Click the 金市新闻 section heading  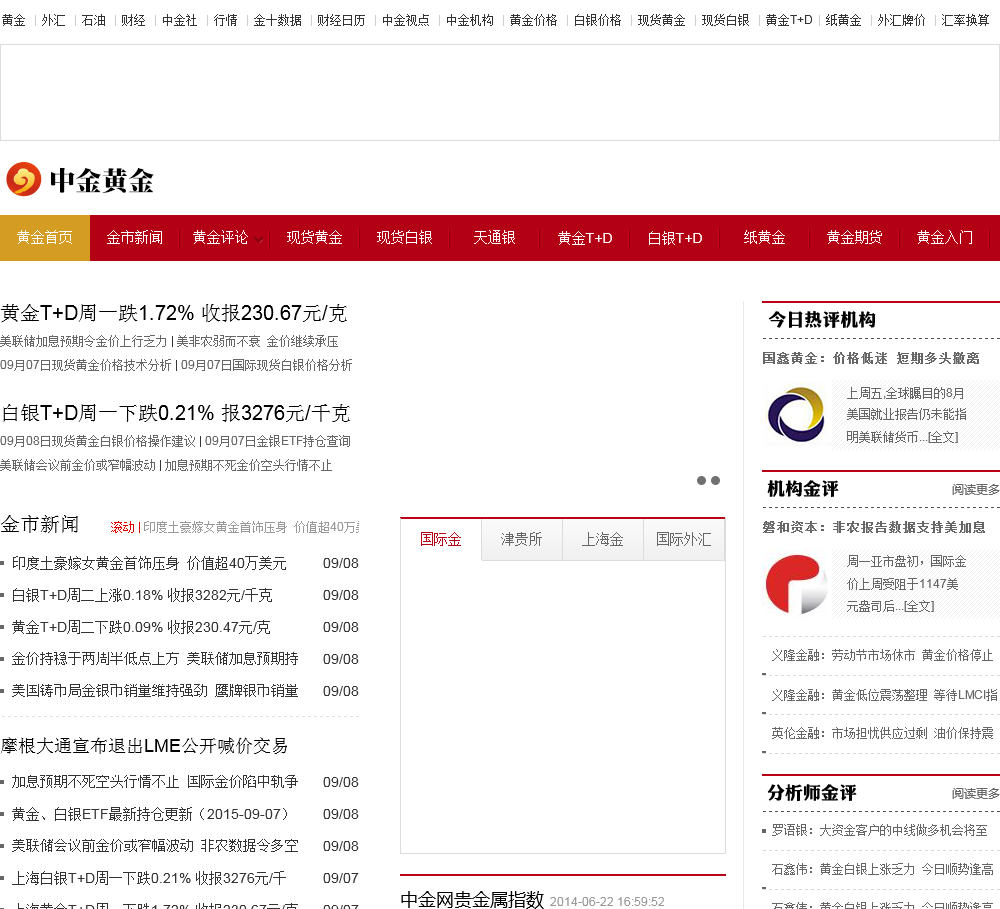tap(40, 524)
